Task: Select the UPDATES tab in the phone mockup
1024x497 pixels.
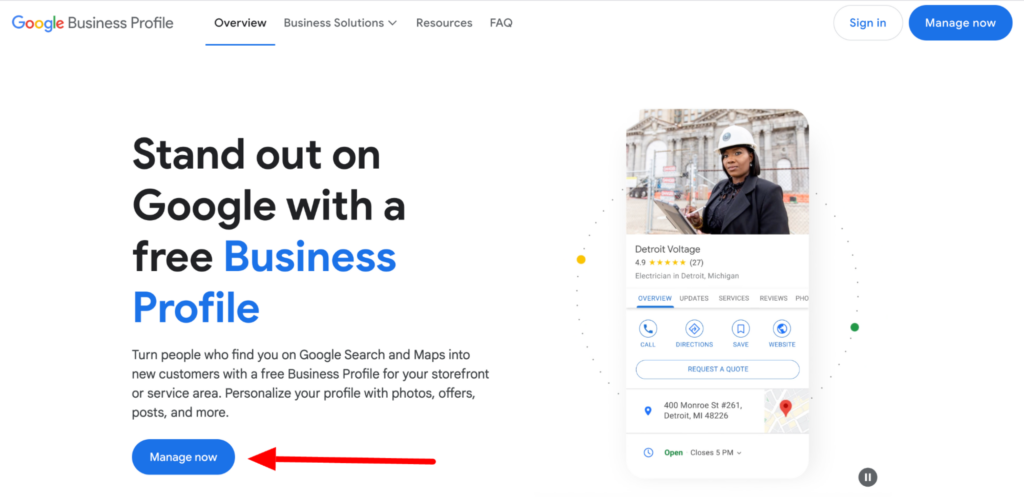Action: tap(694, 298)
